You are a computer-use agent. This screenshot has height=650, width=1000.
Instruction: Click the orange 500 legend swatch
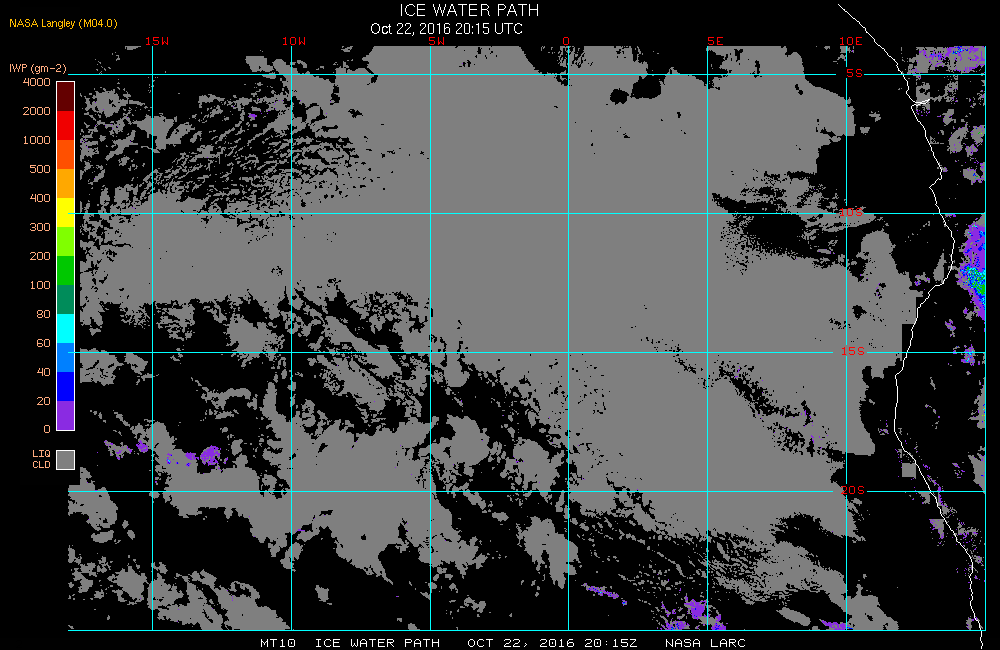tap(66, 184)
